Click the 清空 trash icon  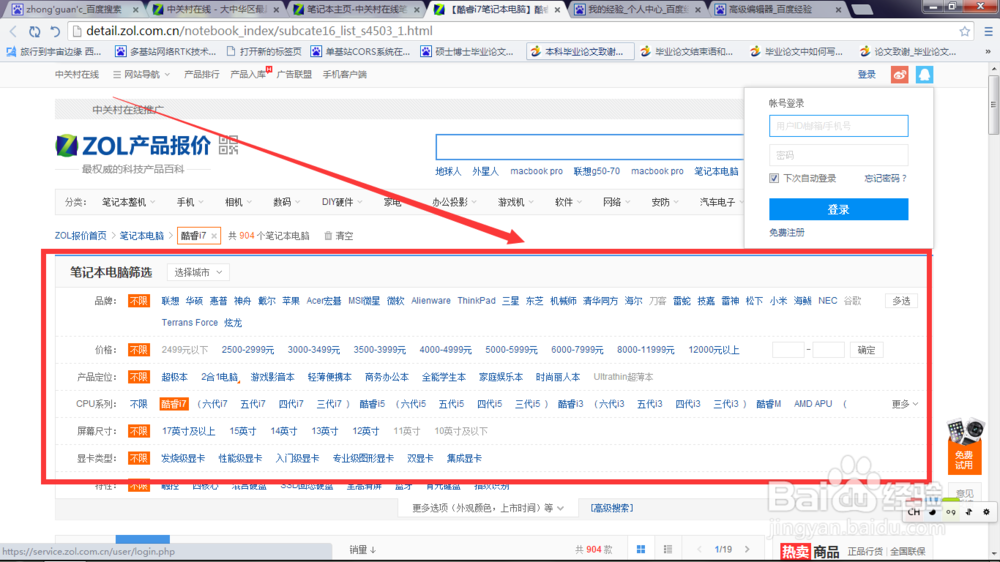tap(328, 236)
